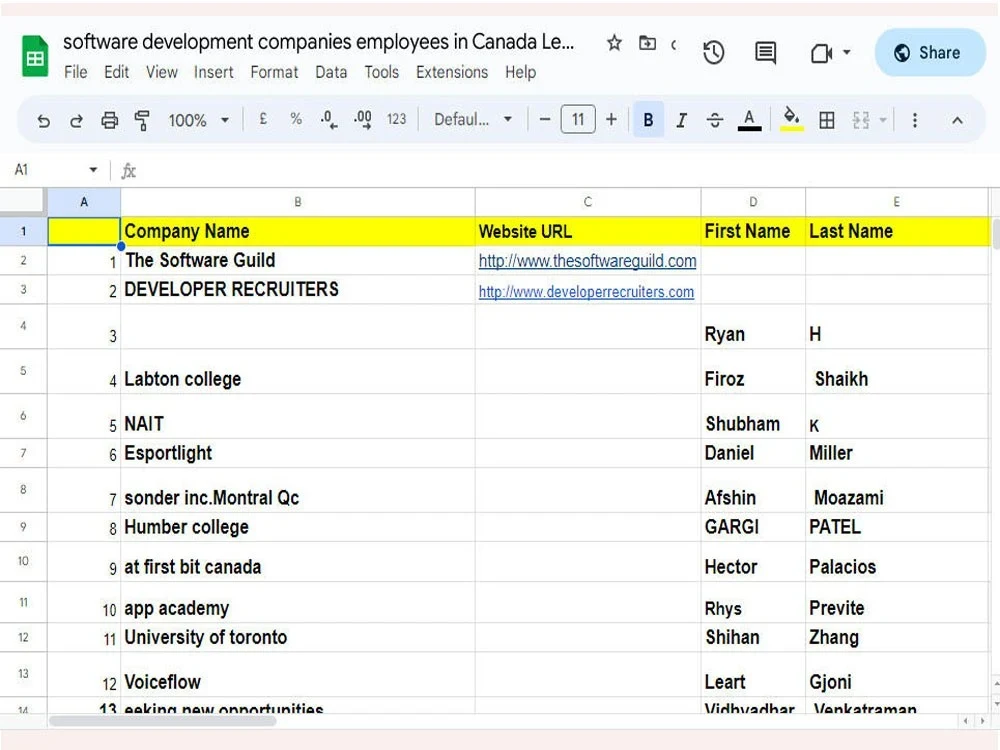The image size is (1000, 750).
Task: Open the Extensions menu
Action: click(x=452, y=72)
